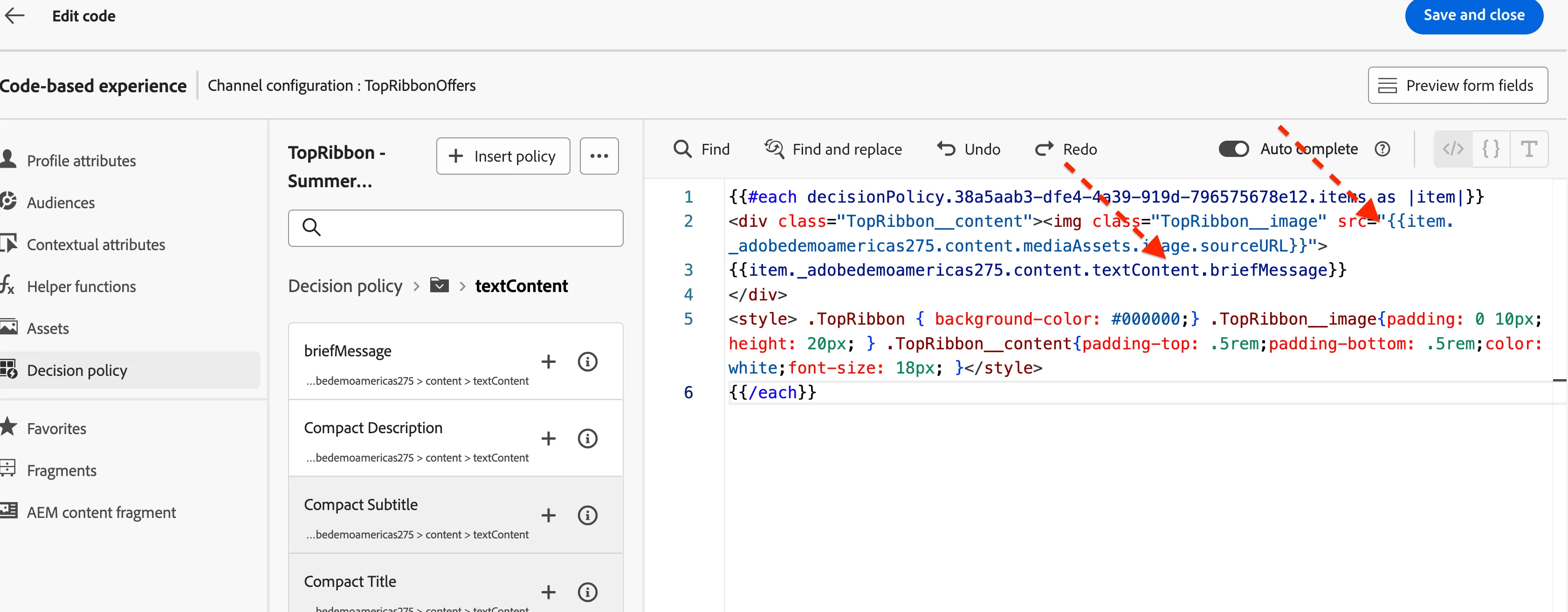Open the three-dot more actions menu
This screenshot has width=1568, height=612.
[599, 156]
